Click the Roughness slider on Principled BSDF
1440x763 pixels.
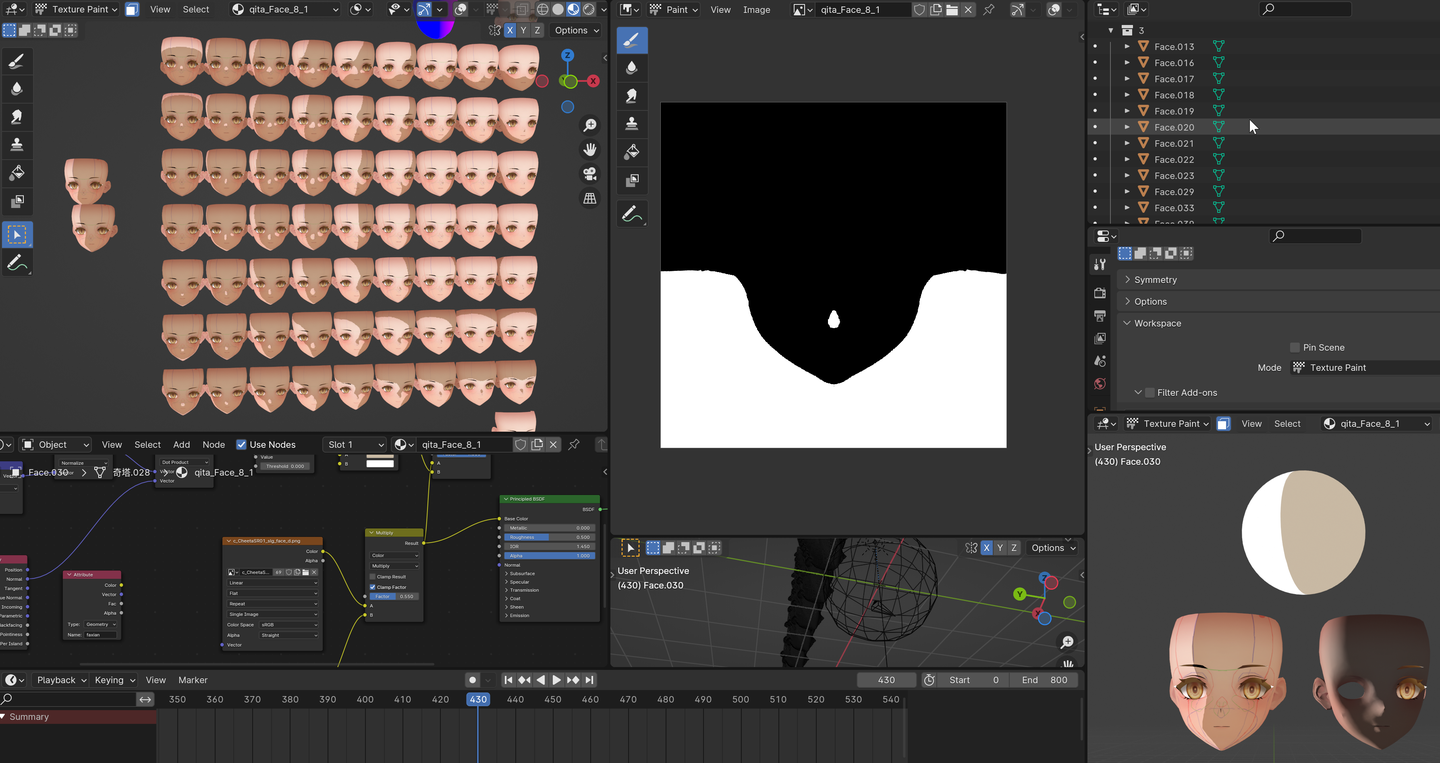click(x=550, y=537)
